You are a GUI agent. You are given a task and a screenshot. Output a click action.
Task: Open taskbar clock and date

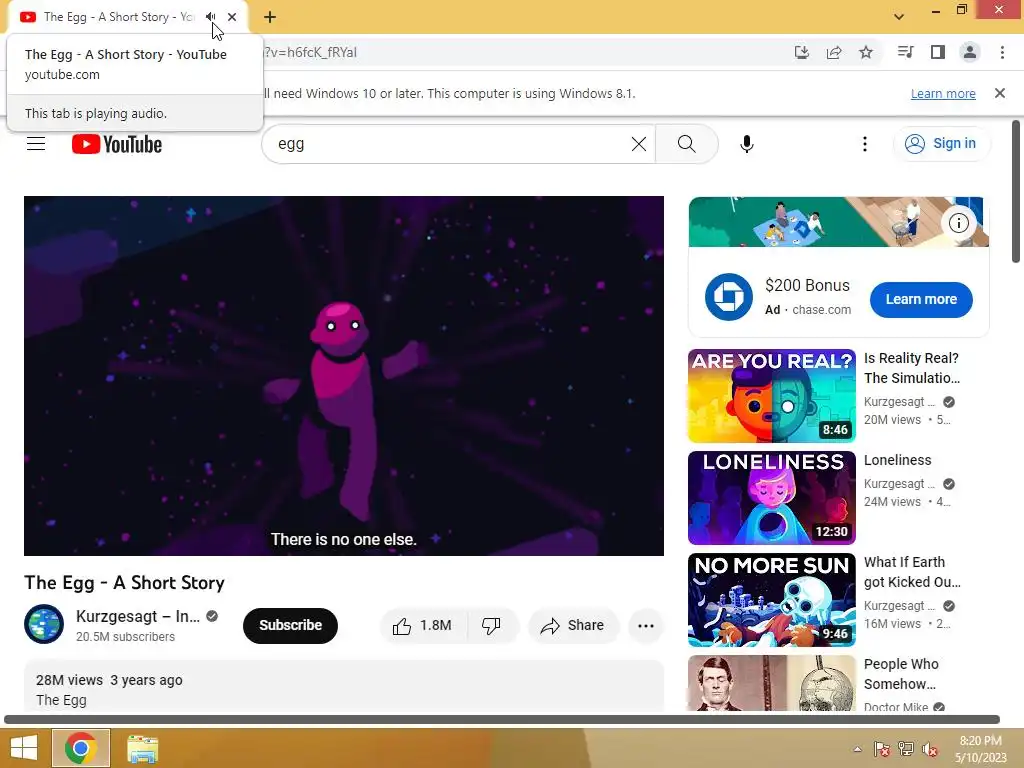(980, 749)
